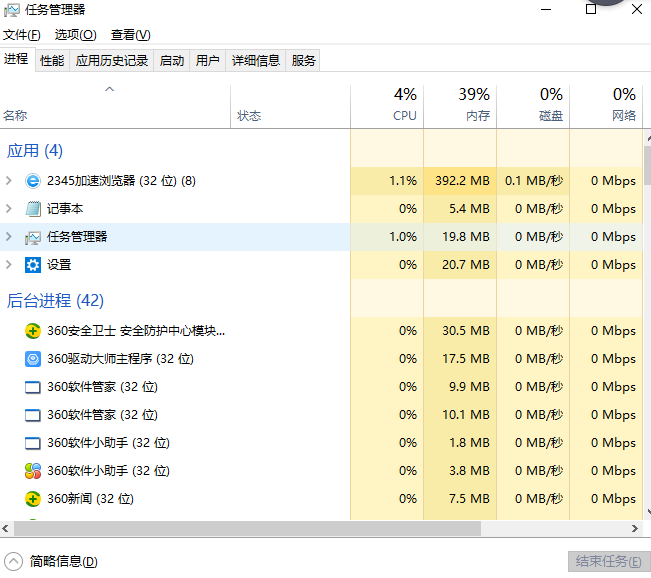
Task: Click the Task Manager title bar icon
Action: (x=11, y=10)
